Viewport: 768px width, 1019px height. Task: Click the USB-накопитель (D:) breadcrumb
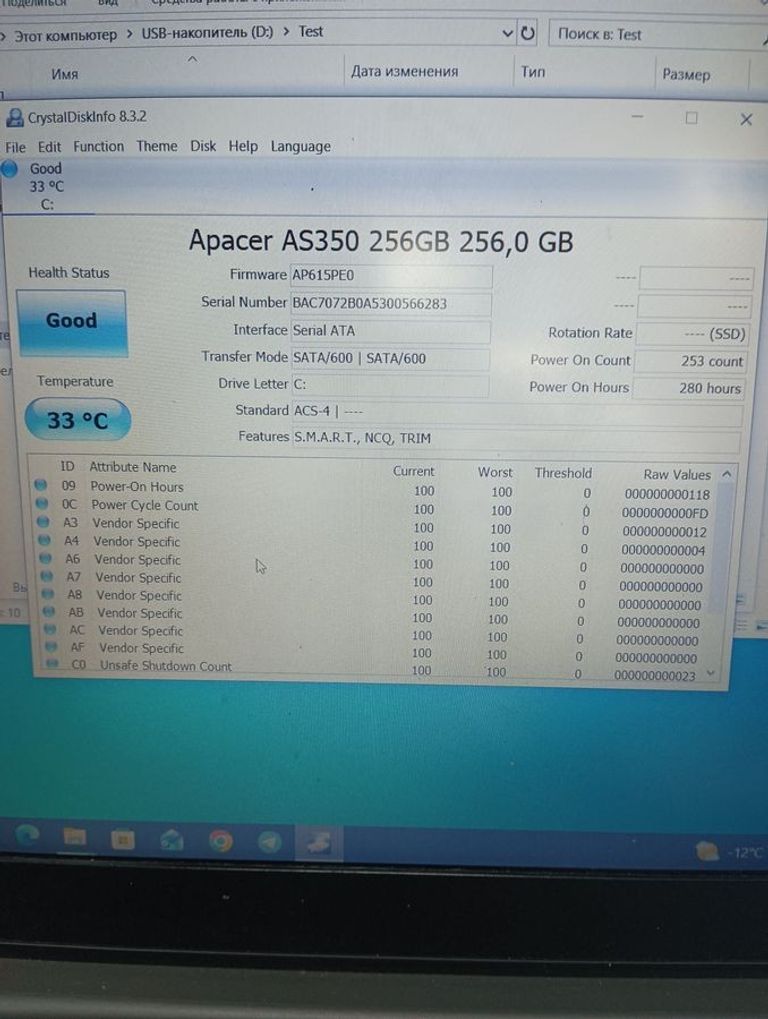click(207, 32)
